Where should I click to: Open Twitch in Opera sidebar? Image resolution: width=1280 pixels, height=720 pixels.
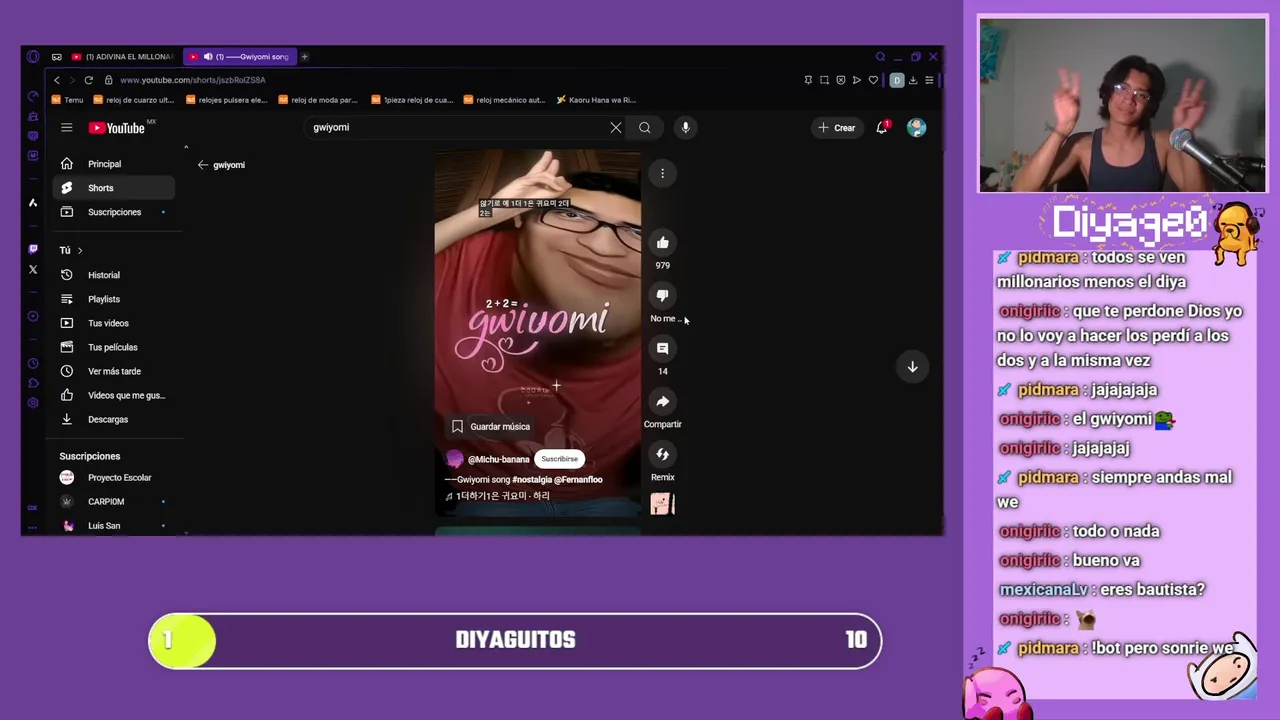pos(33,249)
